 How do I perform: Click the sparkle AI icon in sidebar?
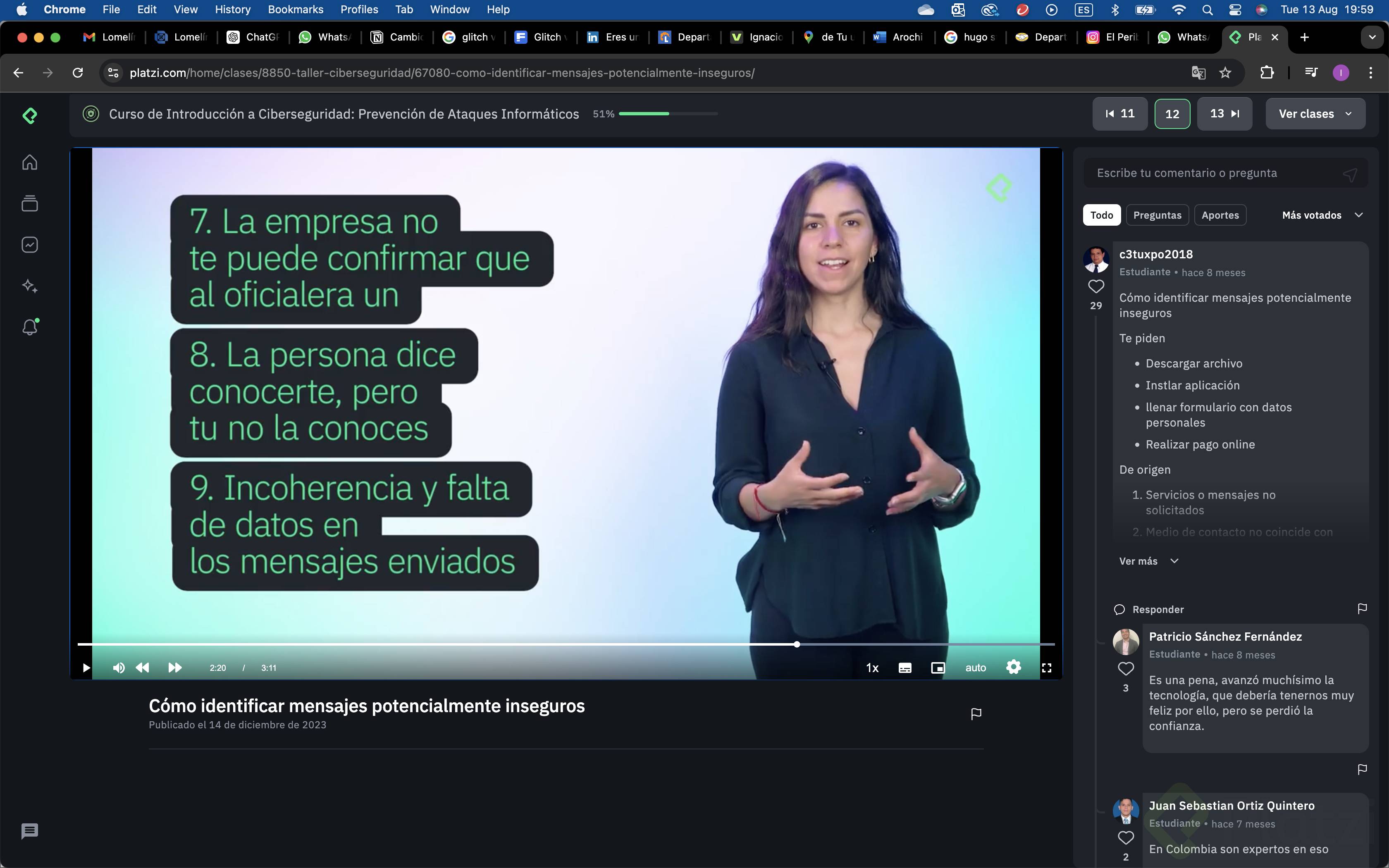(30, 286)
